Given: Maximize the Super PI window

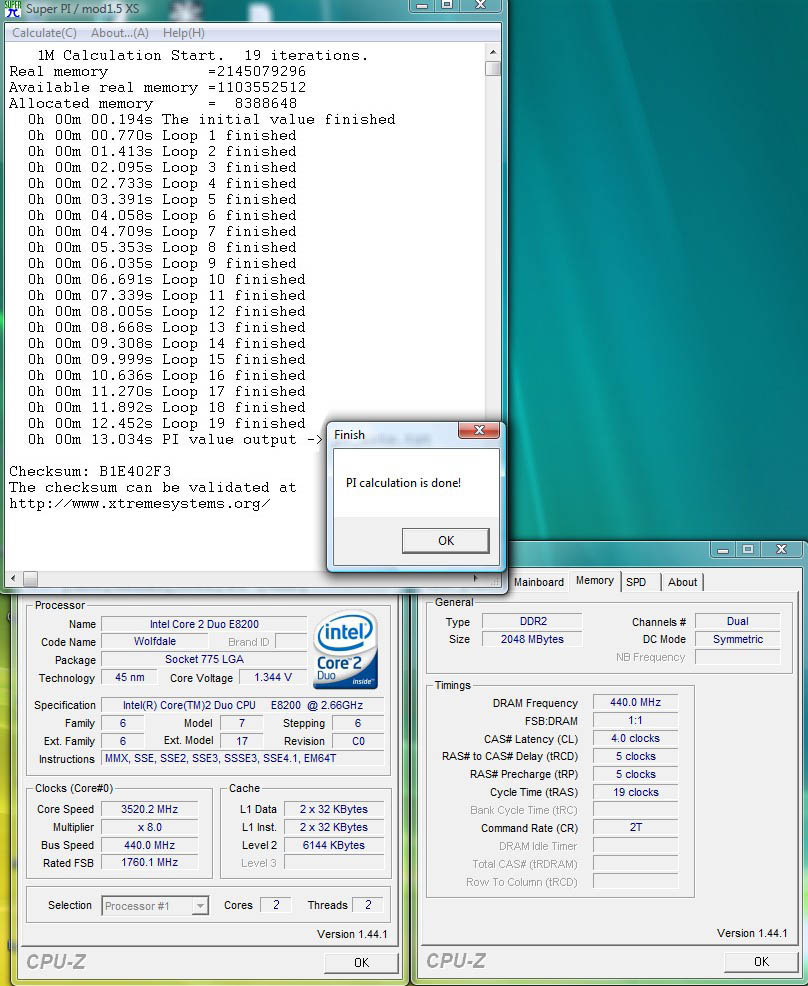Looking at the screenshot, I should coord(447,5).
